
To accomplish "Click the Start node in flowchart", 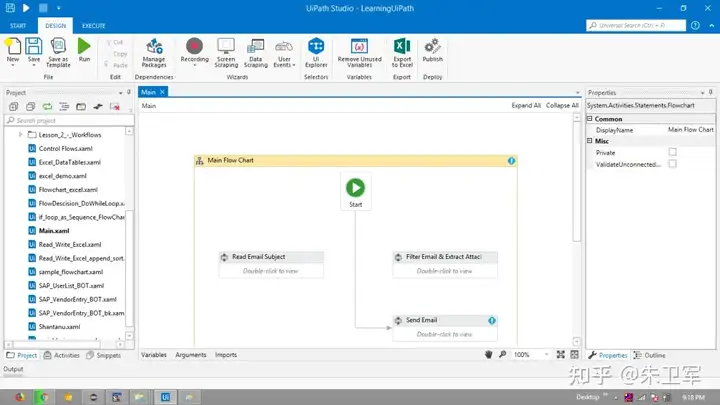I will [355, 191].
